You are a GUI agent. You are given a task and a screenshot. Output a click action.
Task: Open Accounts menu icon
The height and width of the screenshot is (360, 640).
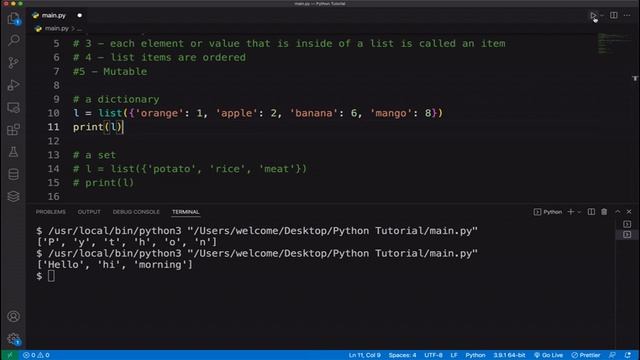[x=13, y=316]
